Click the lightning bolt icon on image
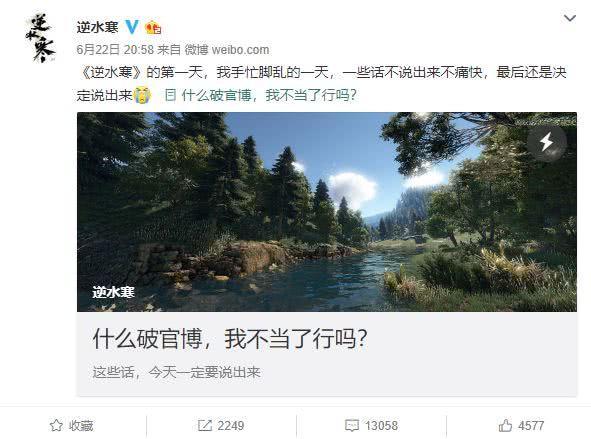This screenshot has width=591, height=439. (x=547, y=142)
